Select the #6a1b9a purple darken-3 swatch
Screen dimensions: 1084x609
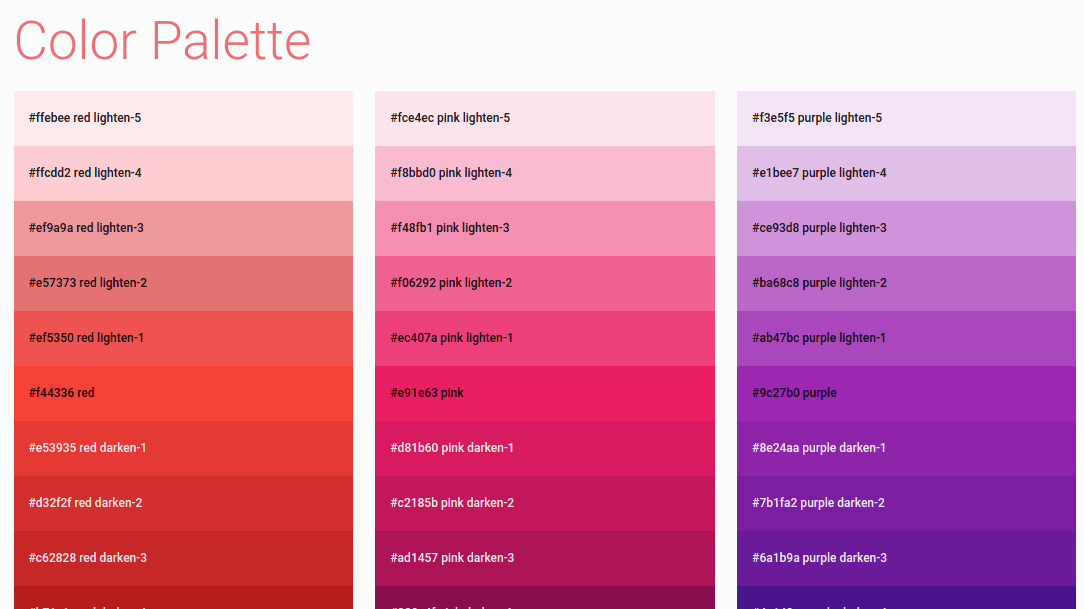[x=906, y=558]
